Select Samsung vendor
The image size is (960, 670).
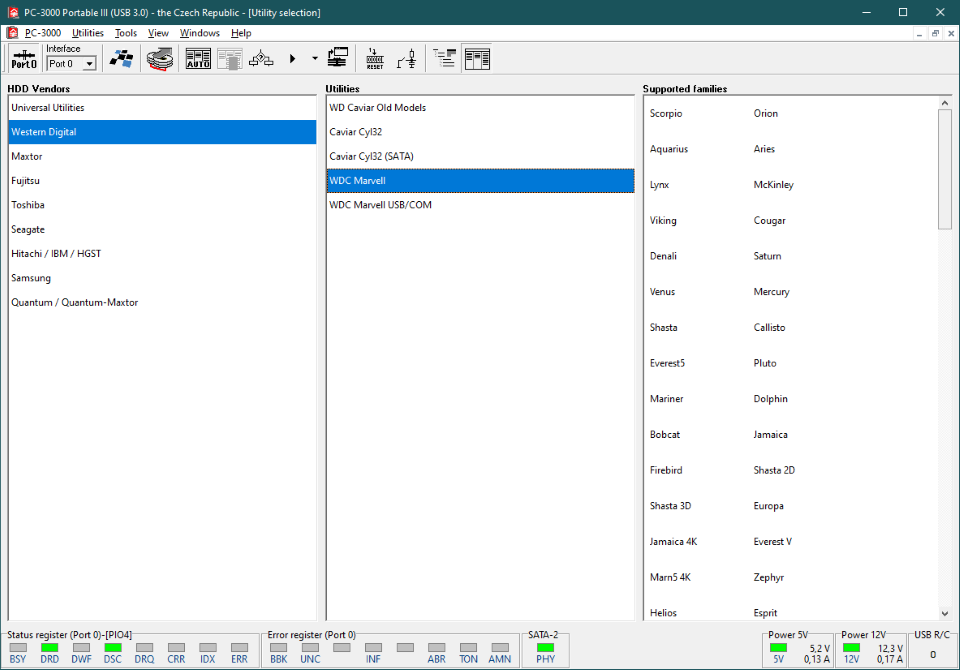[162, 278]
